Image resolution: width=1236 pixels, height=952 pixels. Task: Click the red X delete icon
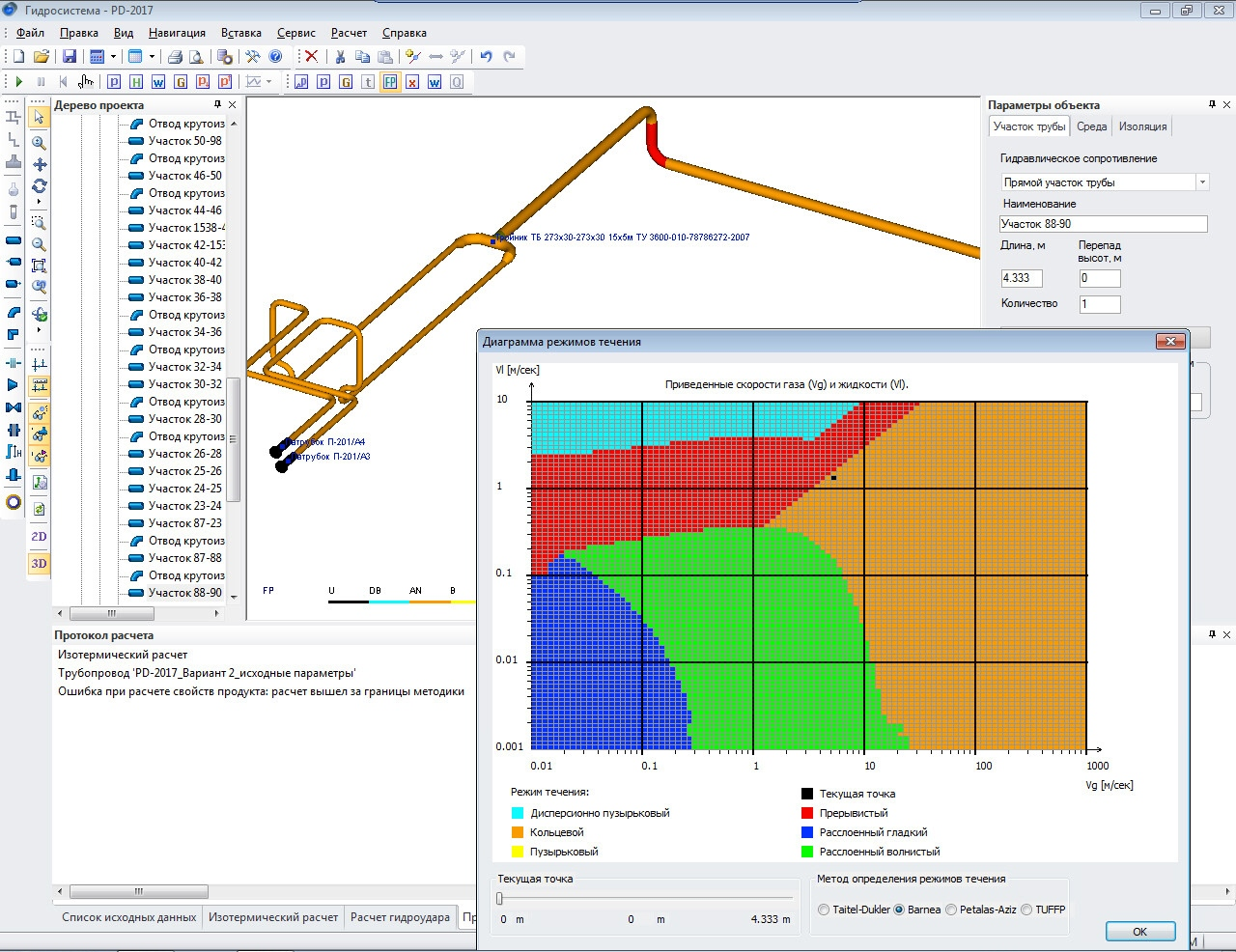click(x=311, y=57)
